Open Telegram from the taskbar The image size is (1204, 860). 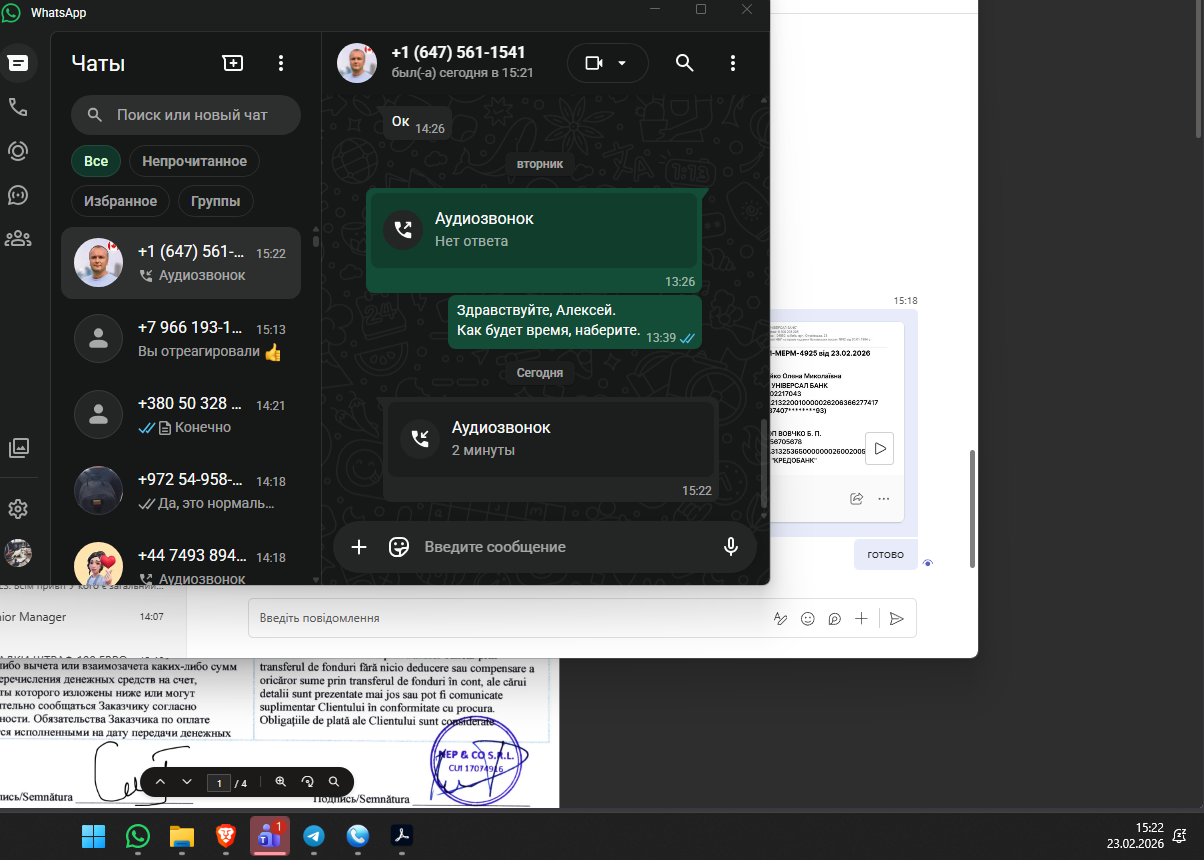coord(314,836)
